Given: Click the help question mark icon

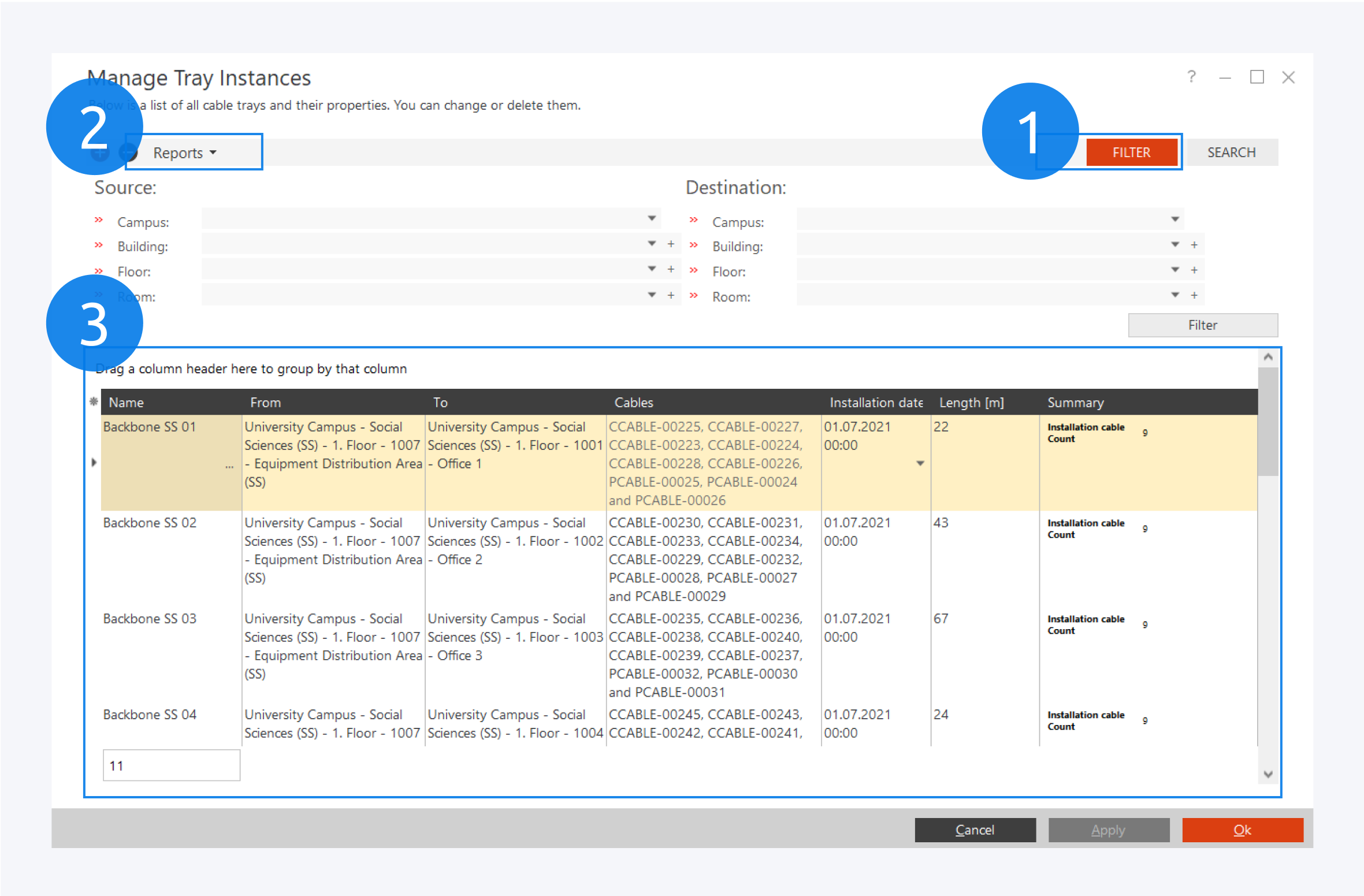Looking at the screenshot, I should pyautogui.click(x=1191, y=77).
